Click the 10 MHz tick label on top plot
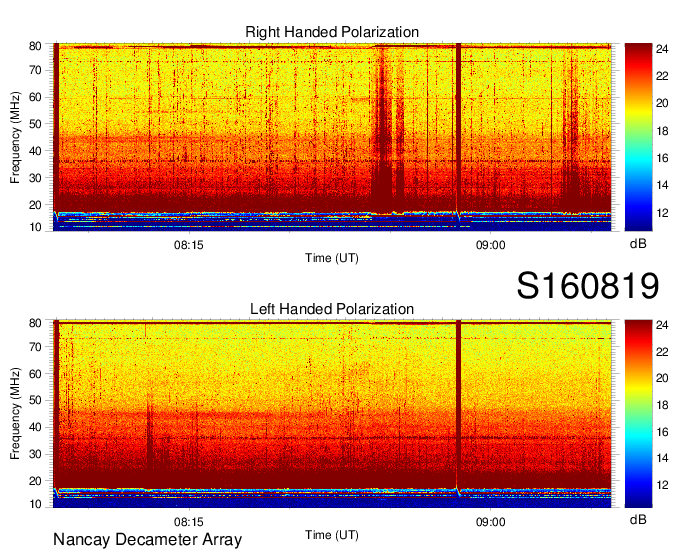Screen dimensions: 680x552 (x=35, y=227)
